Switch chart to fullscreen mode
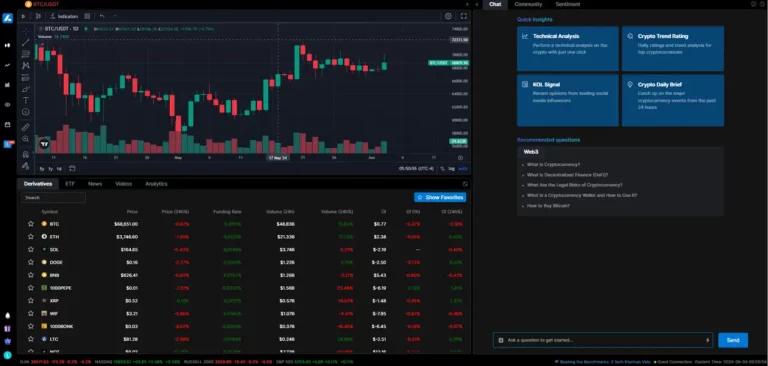This screenshot has height=366, width=768. tap(463, 16)
